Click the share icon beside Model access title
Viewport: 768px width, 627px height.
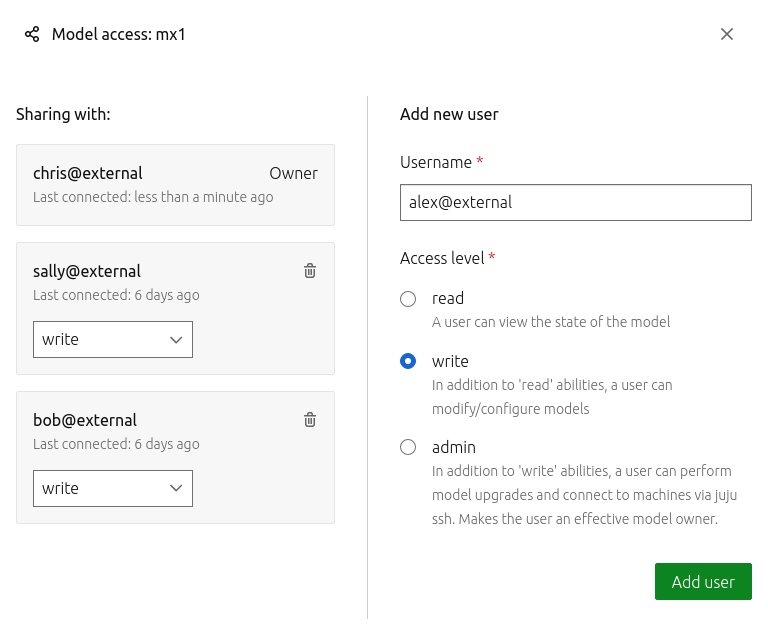32,35
